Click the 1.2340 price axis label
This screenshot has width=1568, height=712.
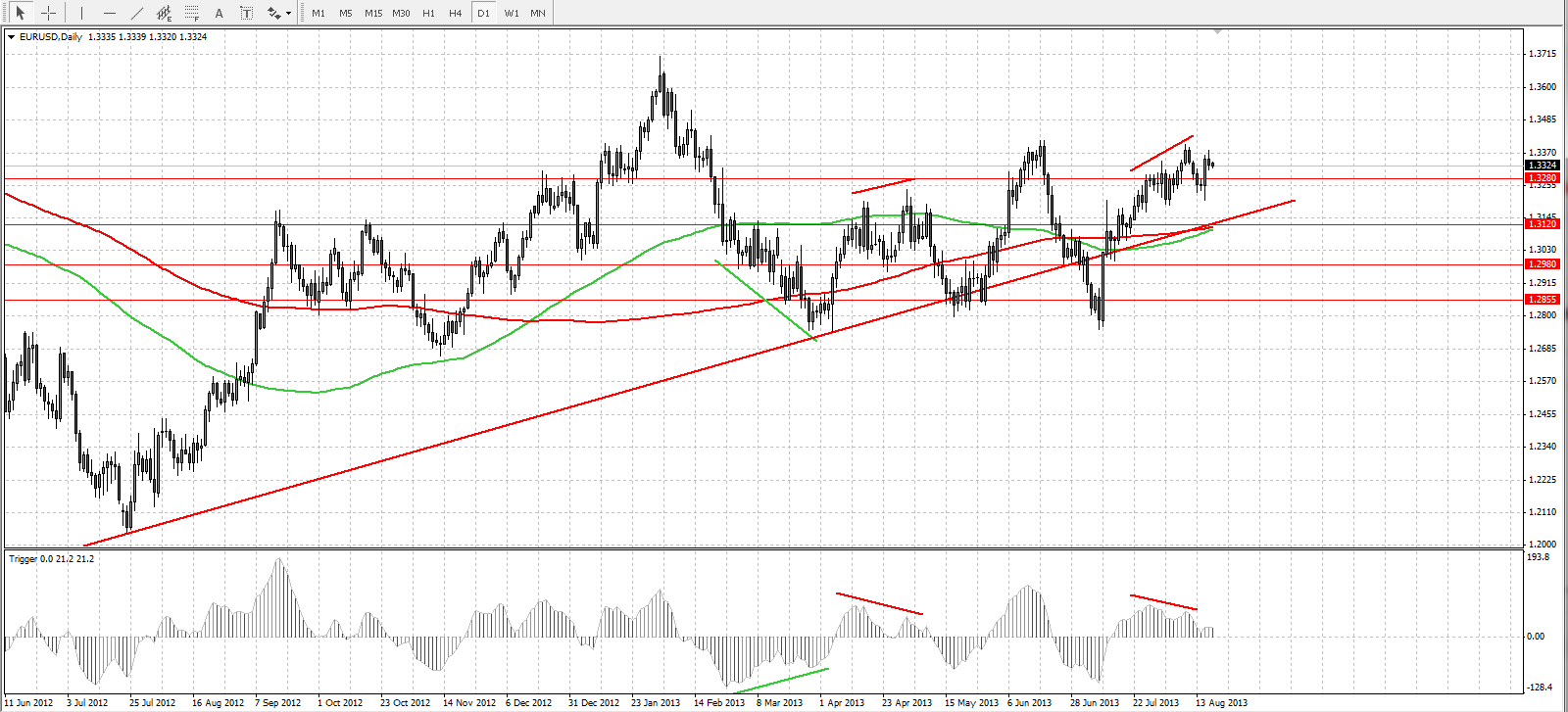click(x=1543, y=447)
